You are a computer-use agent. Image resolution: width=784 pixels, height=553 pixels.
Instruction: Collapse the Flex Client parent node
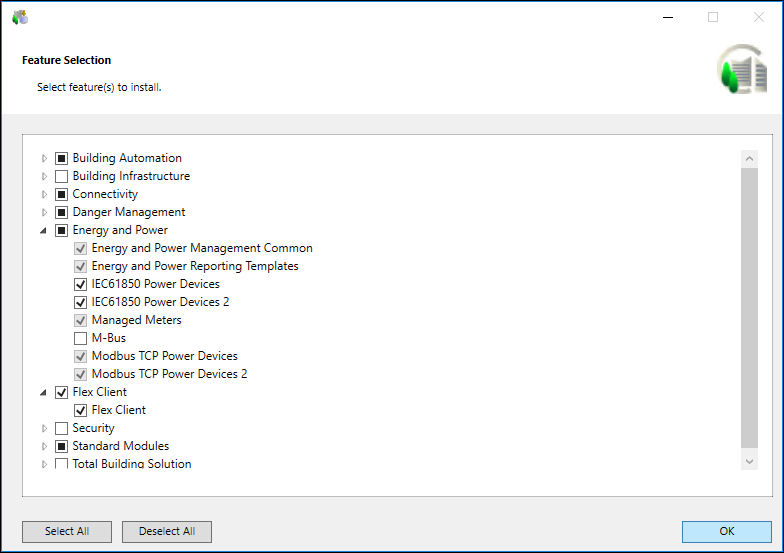point(44,392)
